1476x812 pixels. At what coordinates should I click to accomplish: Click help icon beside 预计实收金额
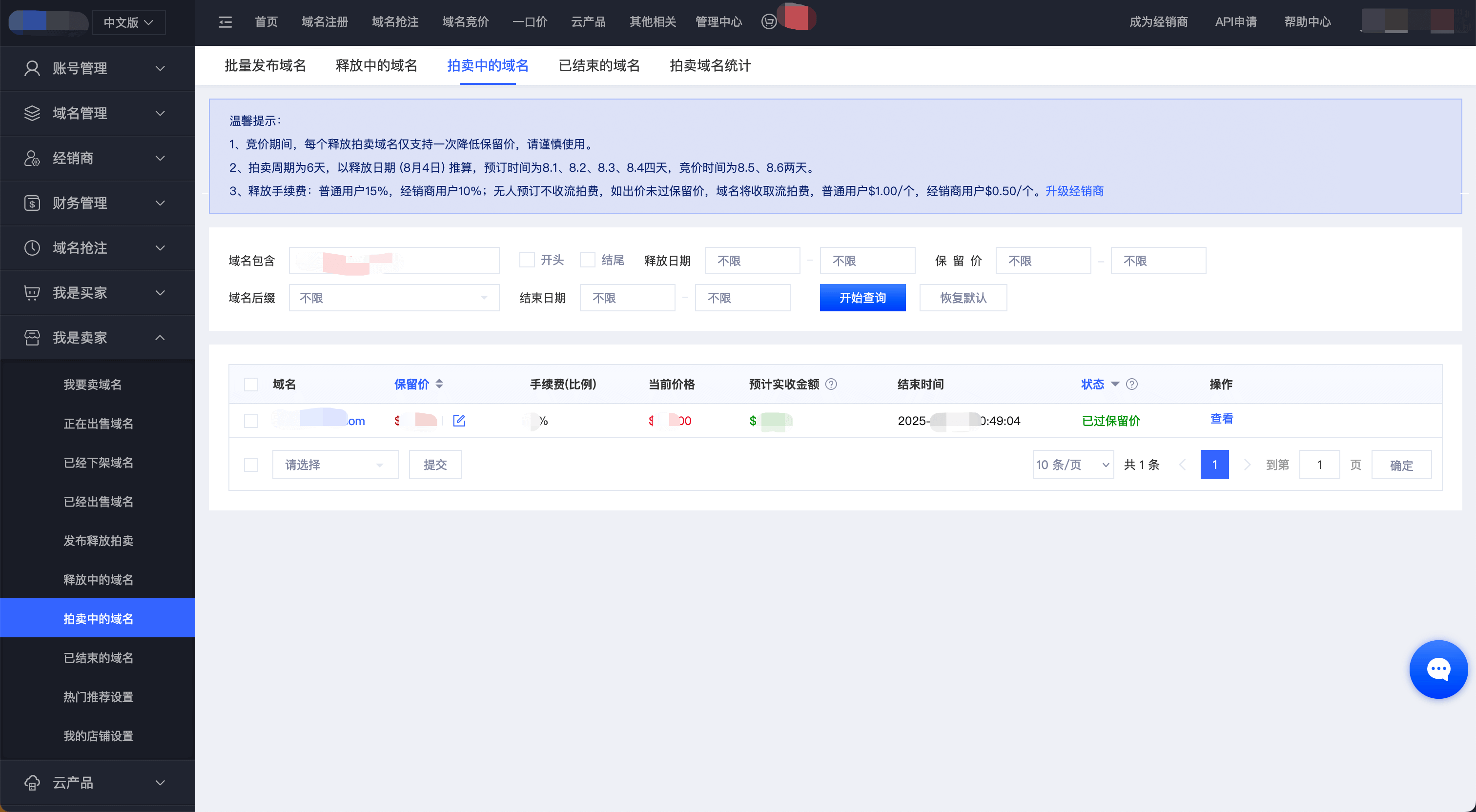click(x=831, y=384)
